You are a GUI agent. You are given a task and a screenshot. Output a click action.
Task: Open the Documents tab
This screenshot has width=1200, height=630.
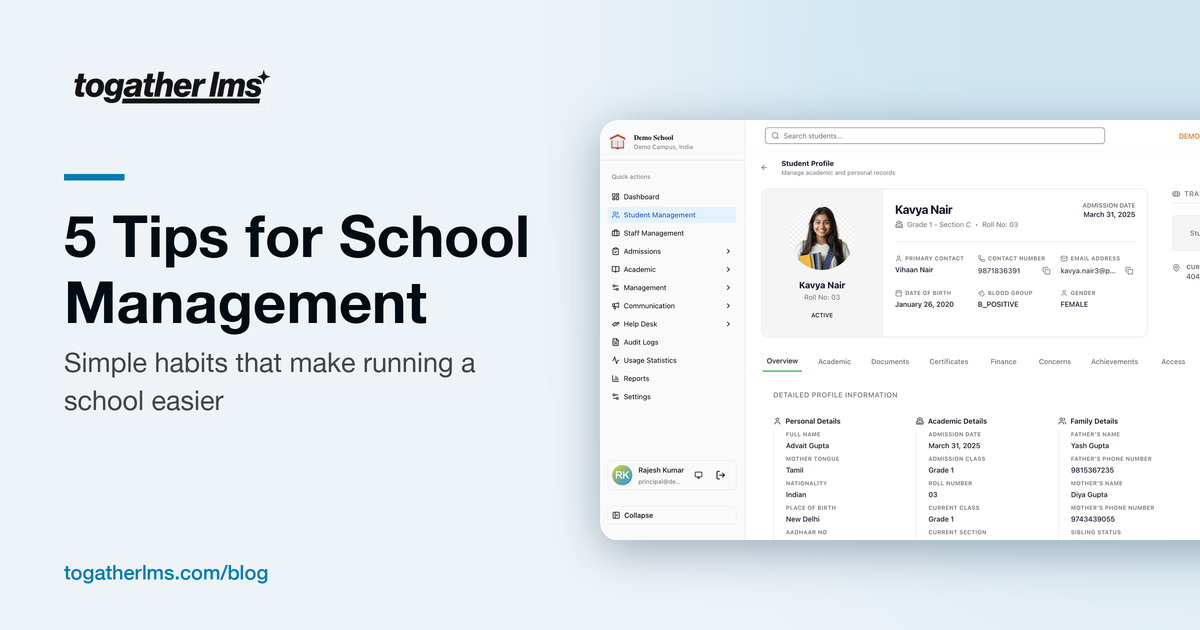coord(890,361)
